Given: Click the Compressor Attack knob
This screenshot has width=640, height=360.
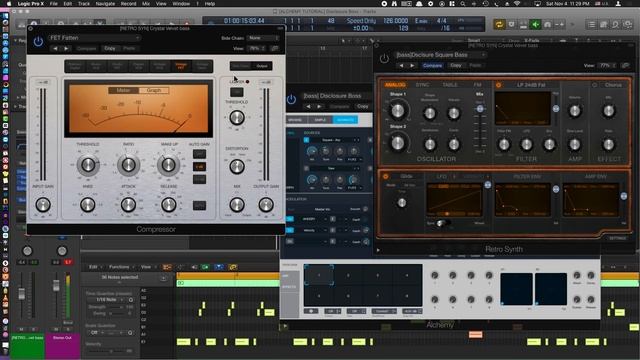Looking at the screenshot, I should tap(128, 204).
